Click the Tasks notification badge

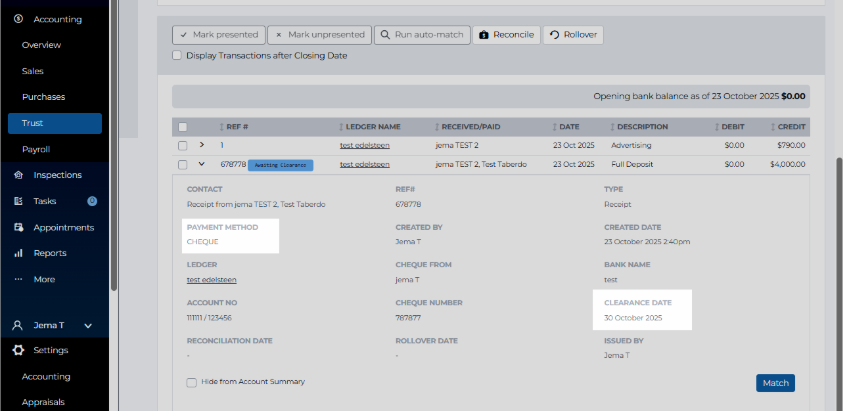tap(92, 201)
